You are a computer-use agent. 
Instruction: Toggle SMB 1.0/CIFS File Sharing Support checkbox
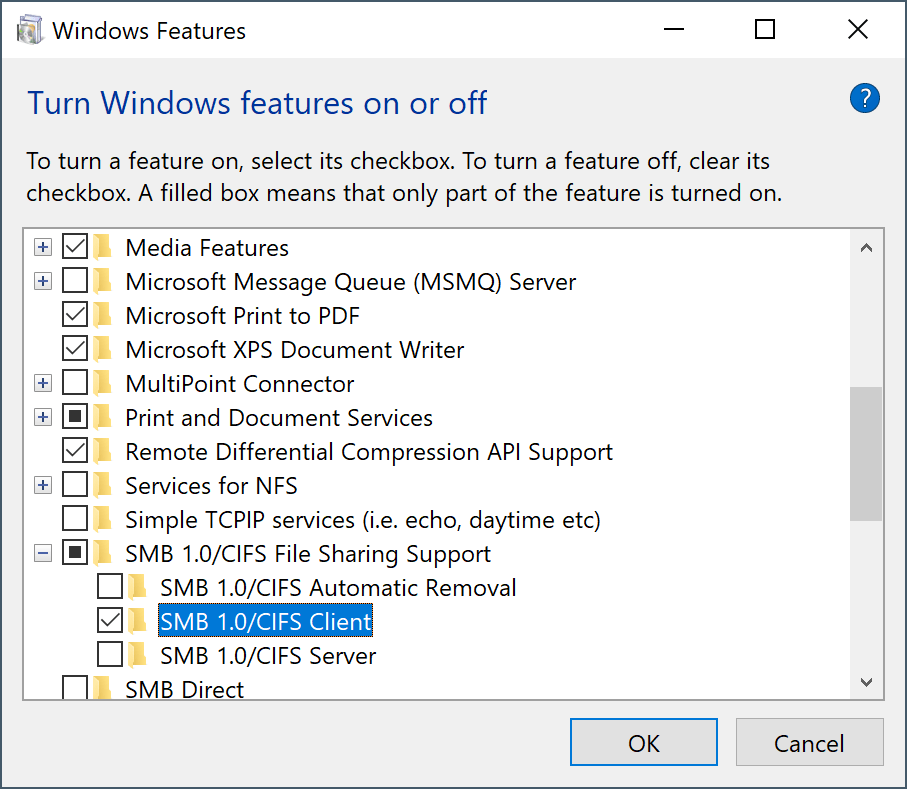pos(75,553)
